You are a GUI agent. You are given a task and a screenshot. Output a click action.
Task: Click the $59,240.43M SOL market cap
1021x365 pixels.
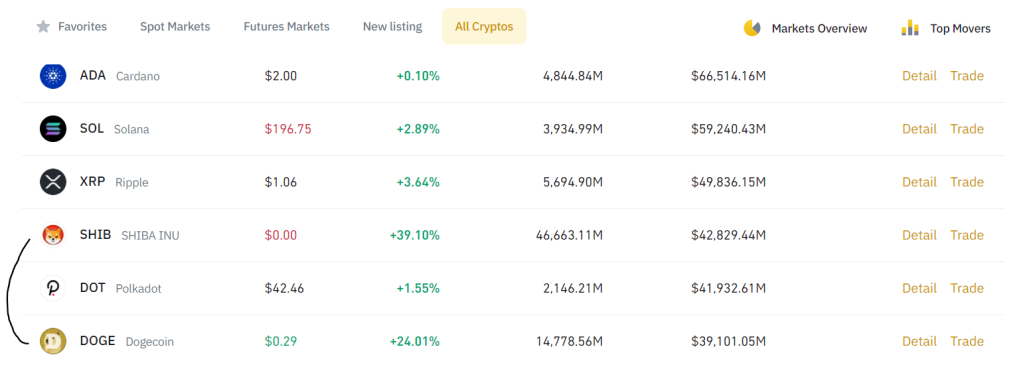pyautogui.click(x=729, y=129)
